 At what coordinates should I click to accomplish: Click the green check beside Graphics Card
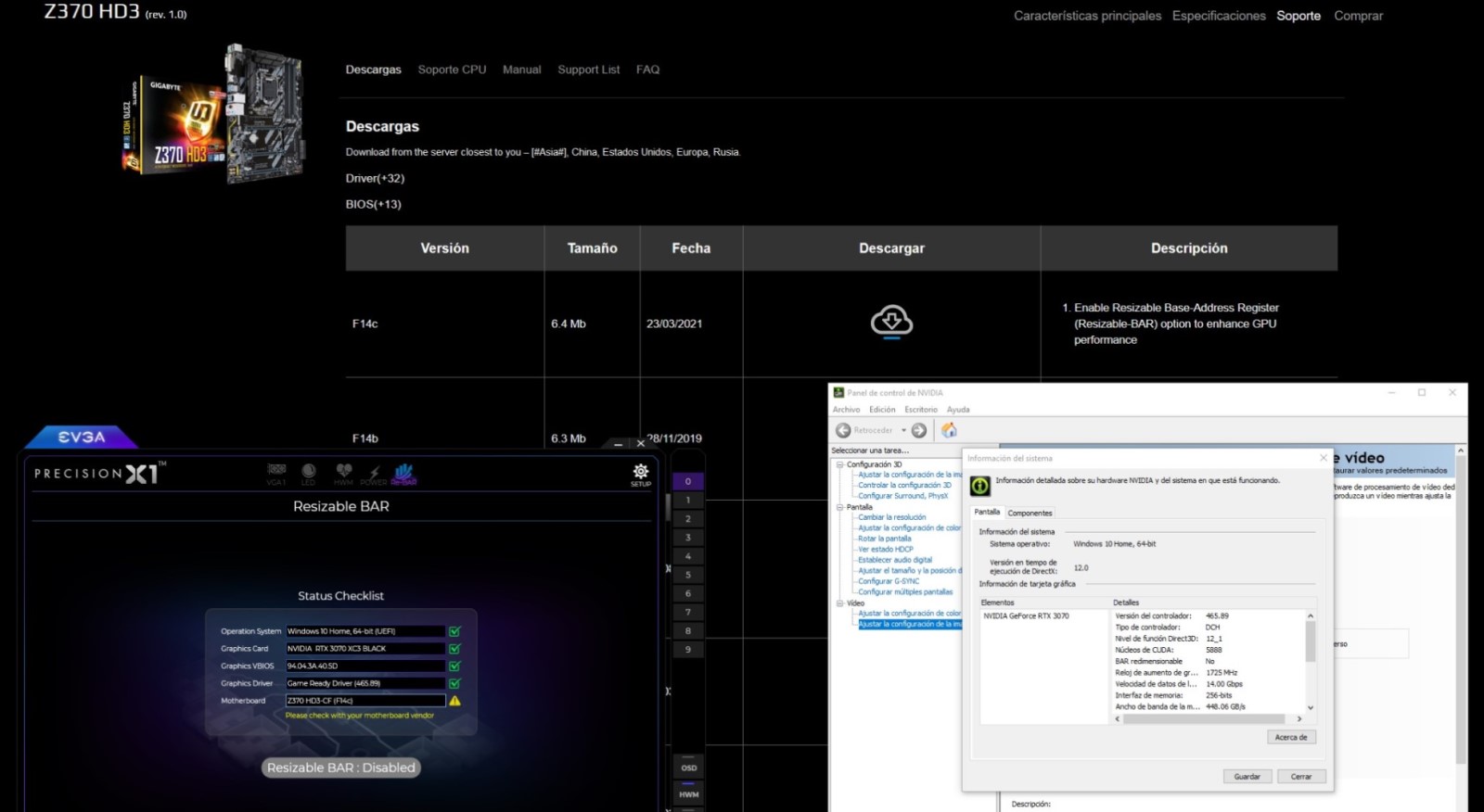click(454, 649)
